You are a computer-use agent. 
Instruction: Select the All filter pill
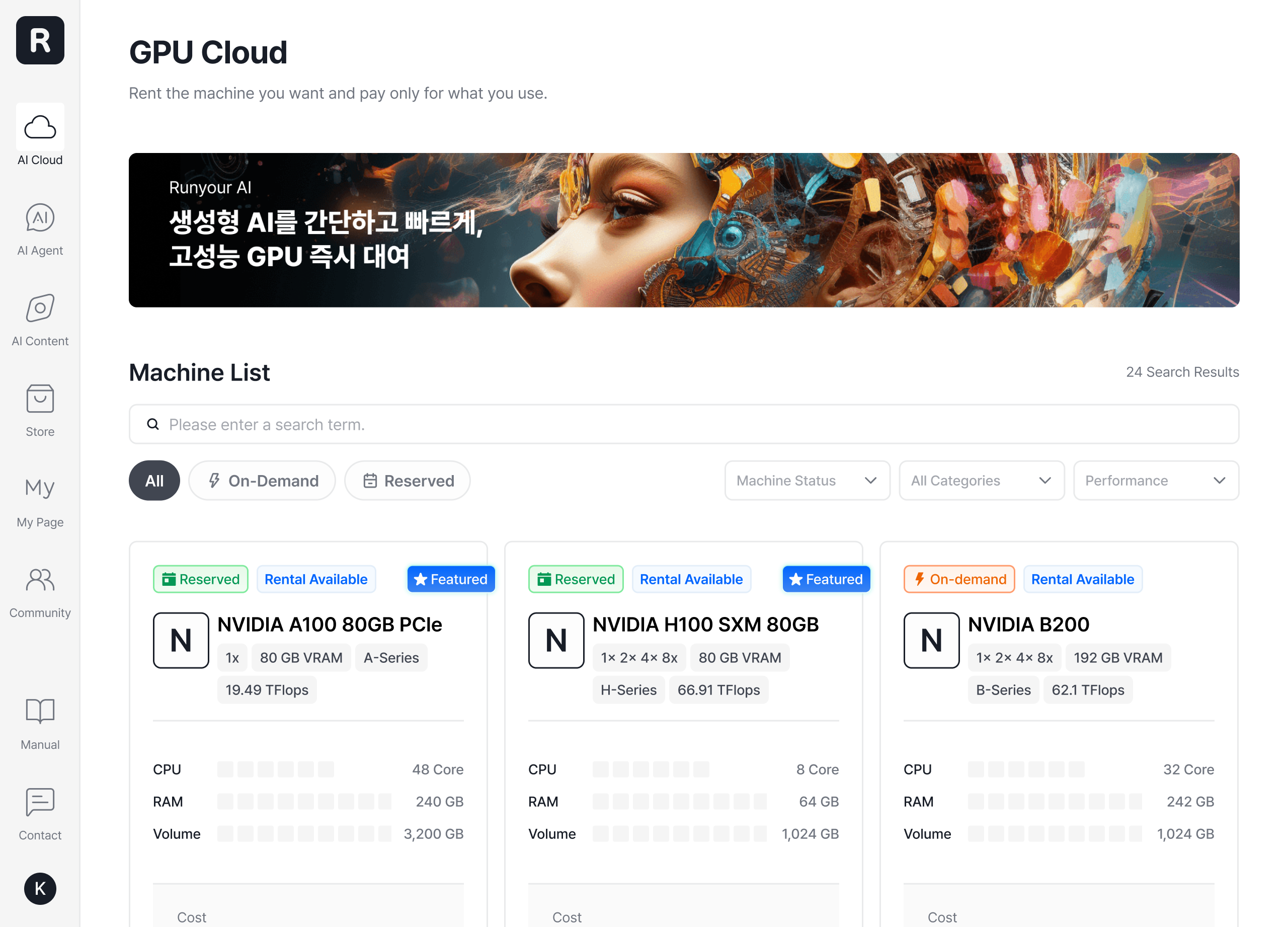(x=154, y=481)
